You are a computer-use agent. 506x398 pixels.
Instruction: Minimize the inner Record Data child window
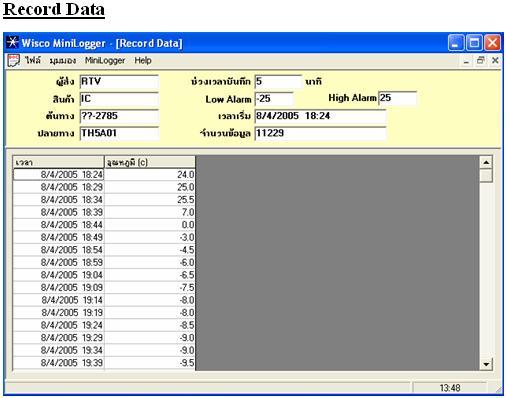pos(466,61)
